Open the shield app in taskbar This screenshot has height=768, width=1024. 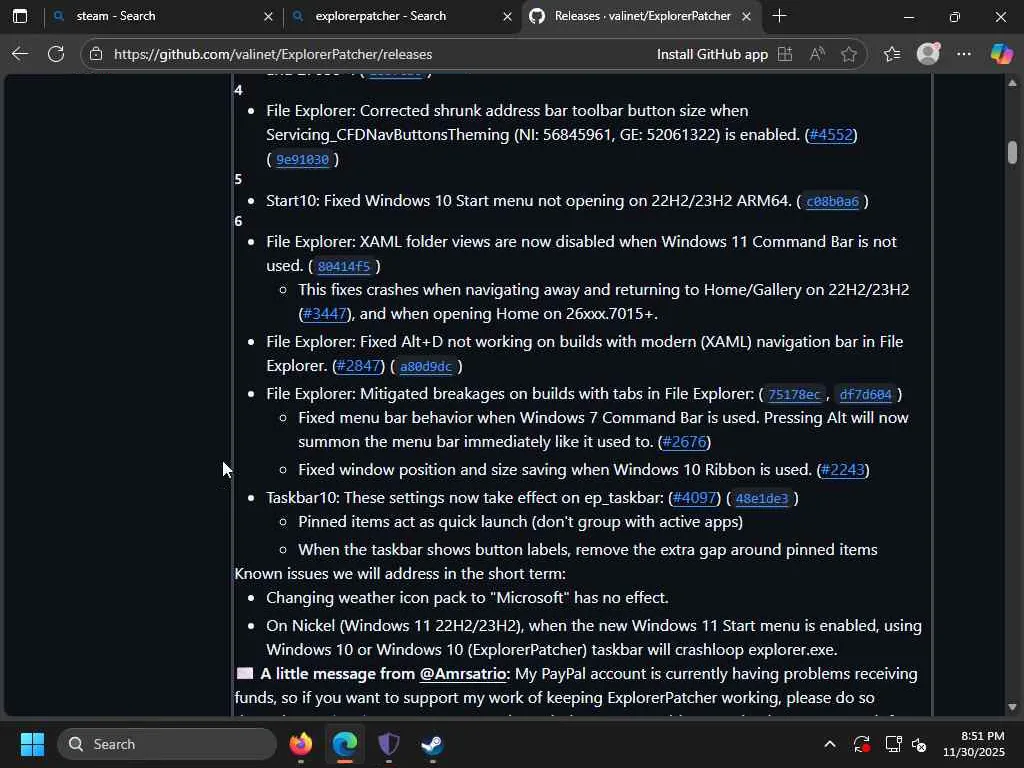tap(389, 744)
